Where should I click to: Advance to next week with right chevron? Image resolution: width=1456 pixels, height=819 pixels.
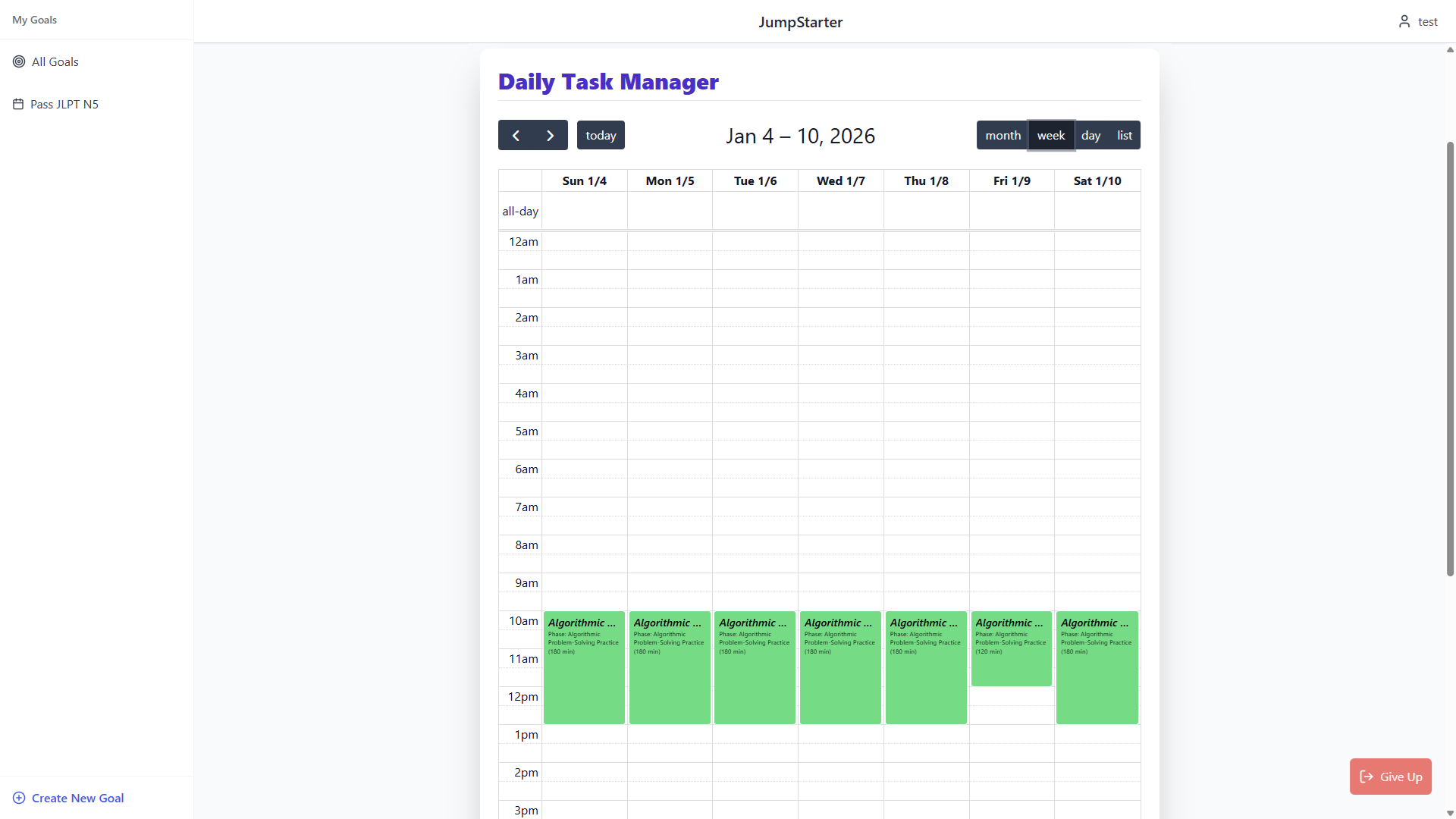pos(551,136)
